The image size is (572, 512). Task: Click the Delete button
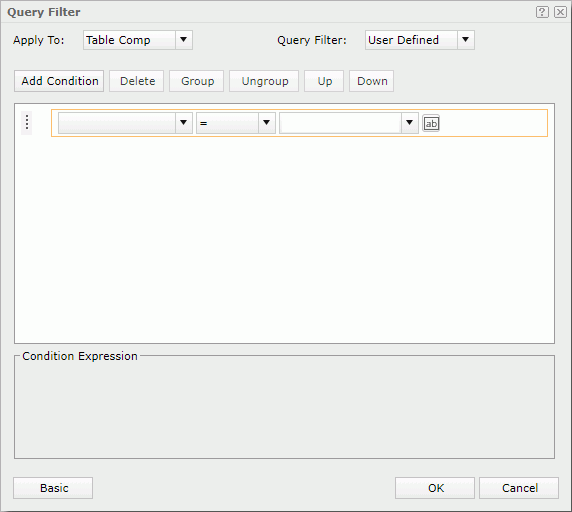click(x=136, y=81)
